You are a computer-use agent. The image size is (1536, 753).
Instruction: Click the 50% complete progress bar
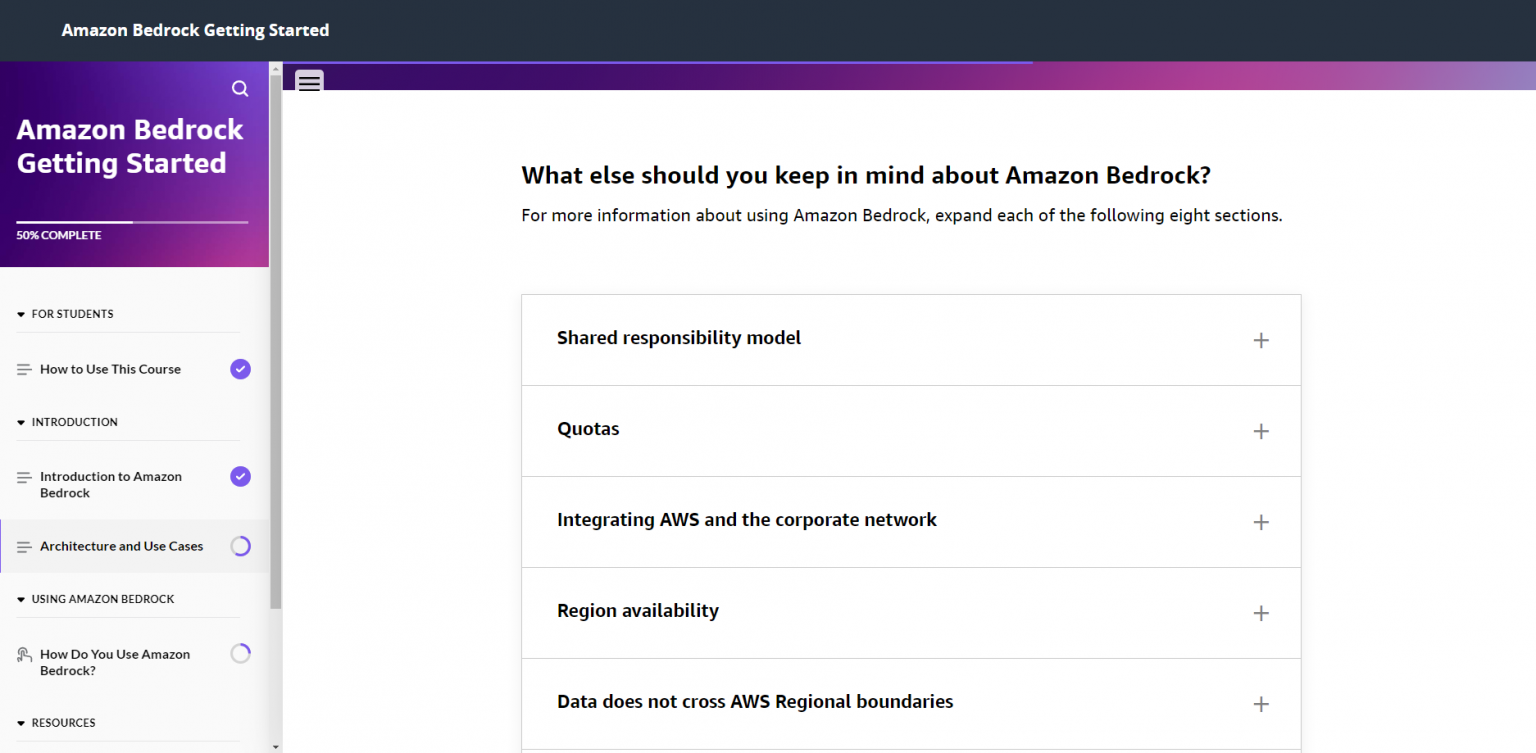point(132,222)
